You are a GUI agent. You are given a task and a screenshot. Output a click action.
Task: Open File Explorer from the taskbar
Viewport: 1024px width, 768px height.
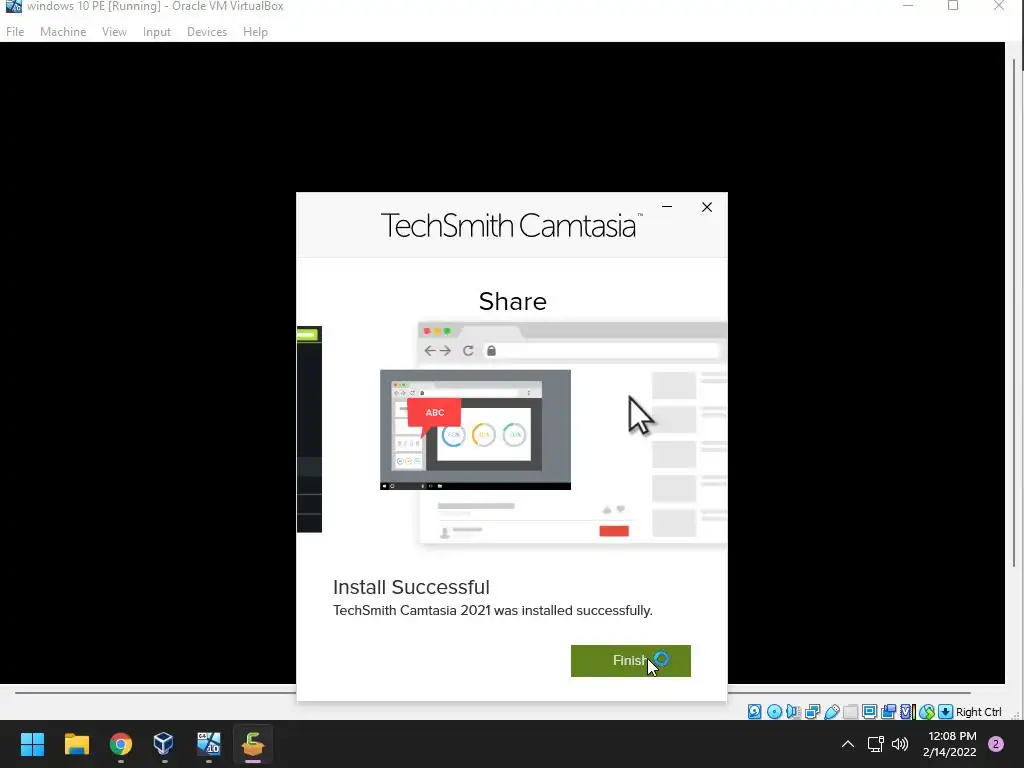(x=76, y=744)
